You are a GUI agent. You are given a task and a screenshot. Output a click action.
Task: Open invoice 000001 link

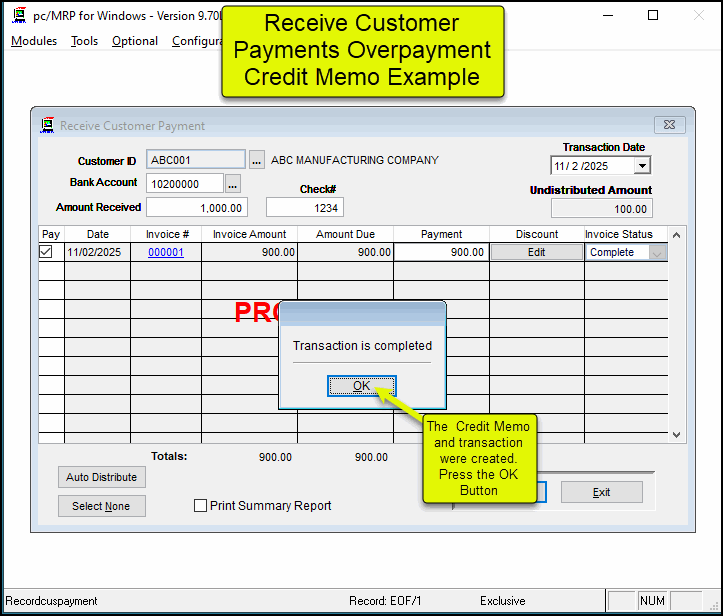166,253
